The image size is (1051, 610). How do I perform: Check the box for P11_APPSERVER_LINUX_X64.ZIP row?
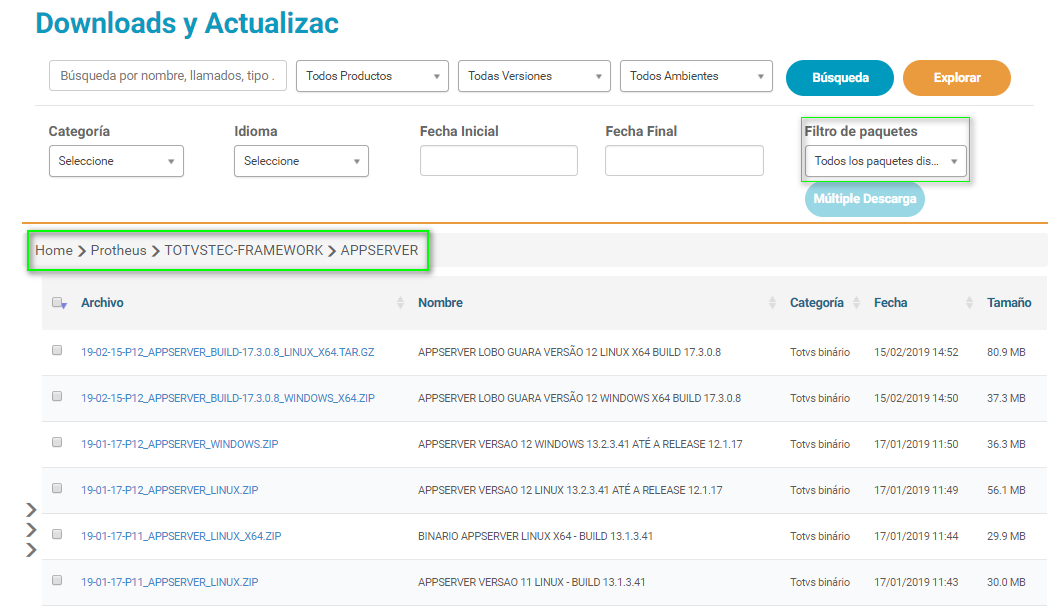point(57,534)
